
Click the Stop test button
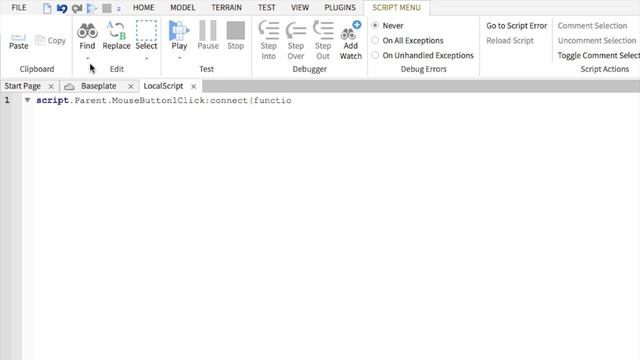[x=236, y=36]
